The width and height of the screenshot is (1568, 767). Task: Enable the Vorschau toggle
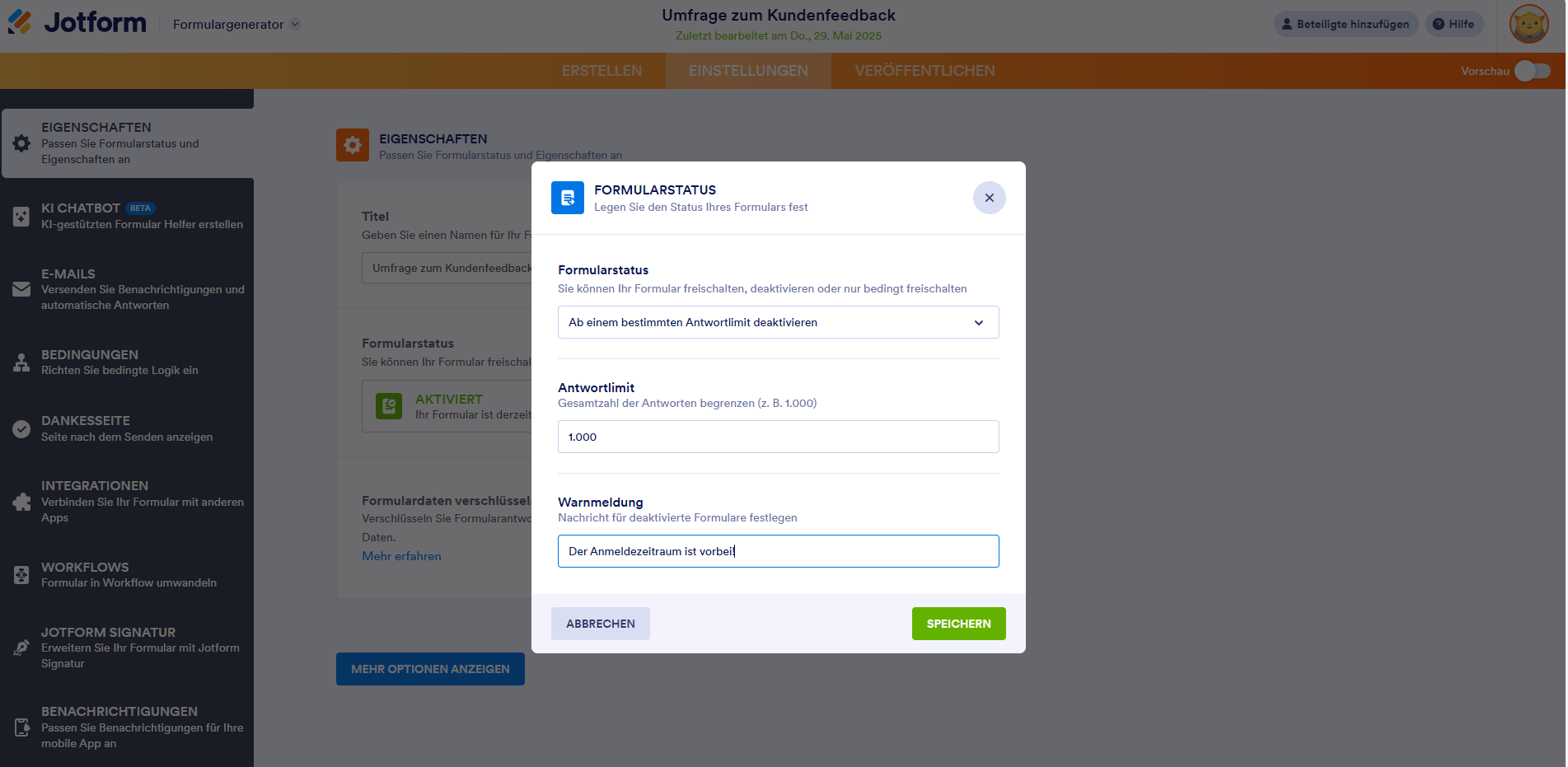click(1532, 71)
